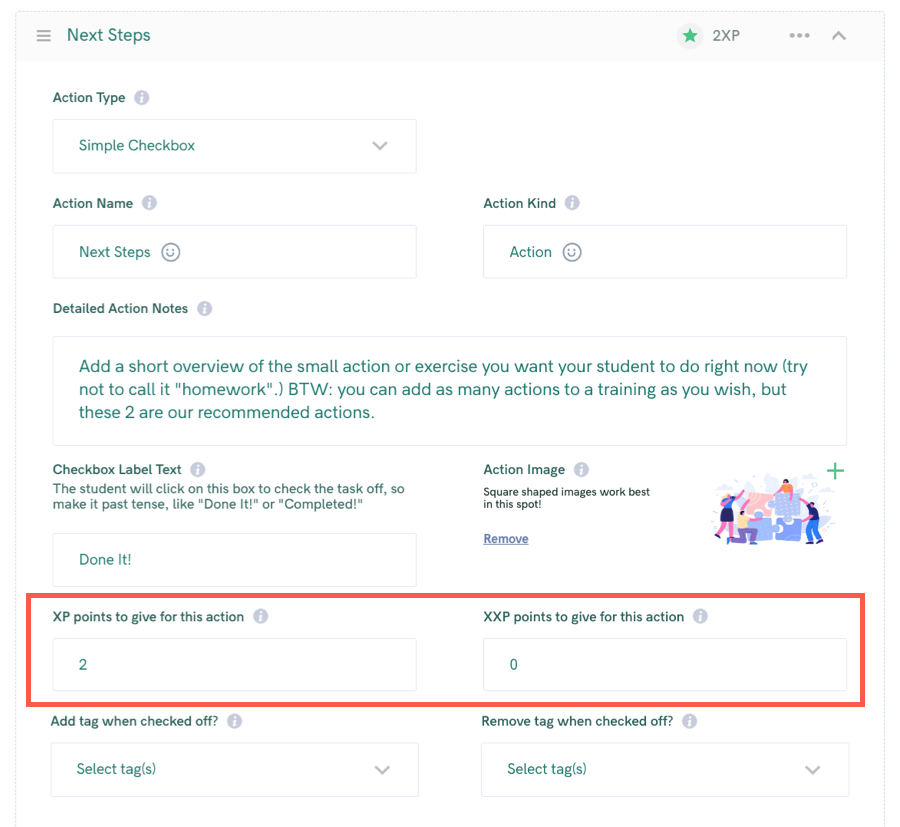Click info icon beside Action Kind
The width and height of the screenshot is (900, 827).
pos(572,203)
